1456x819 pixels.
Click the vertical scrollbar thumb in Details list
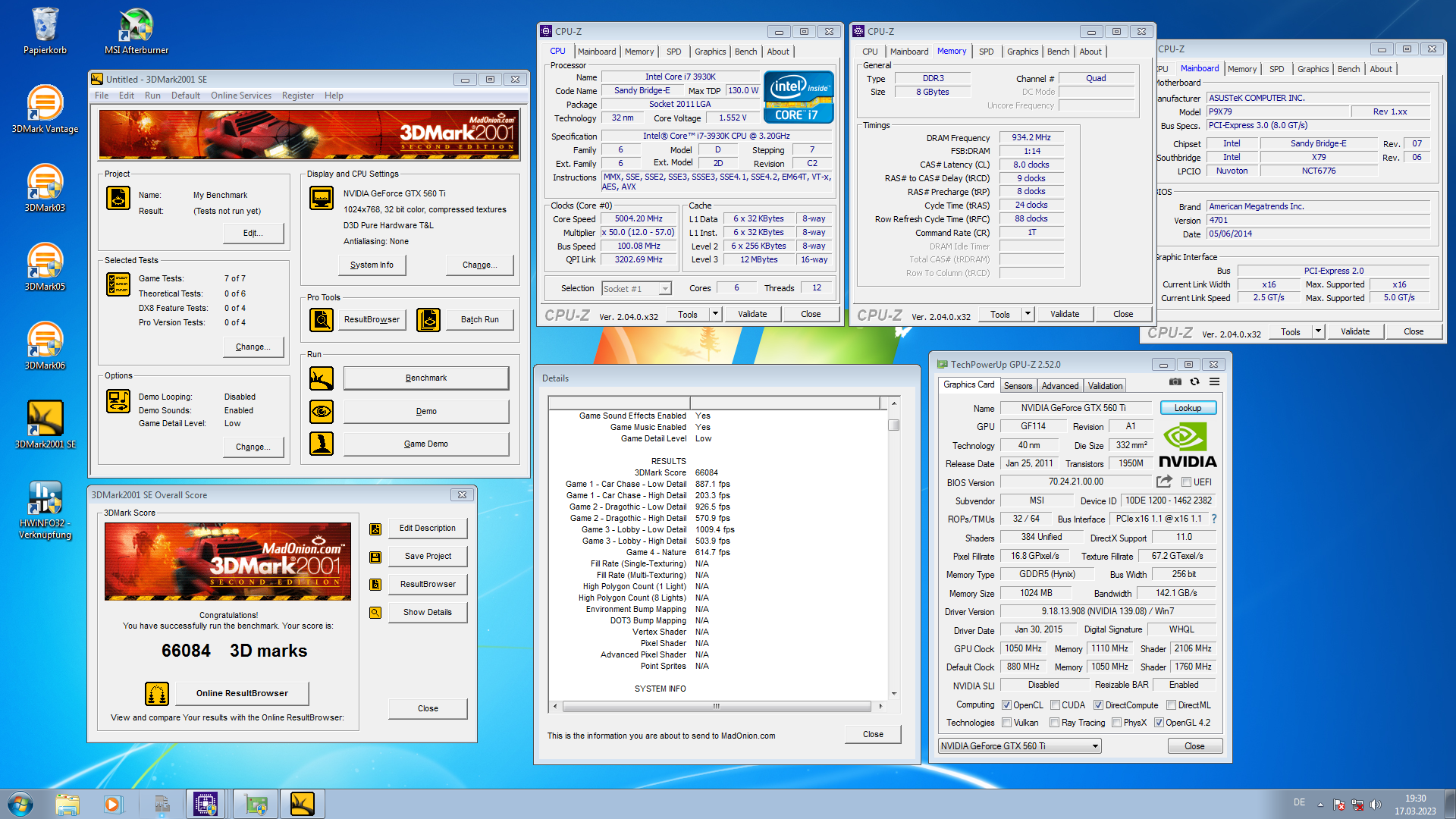click(x=894, y=425)
